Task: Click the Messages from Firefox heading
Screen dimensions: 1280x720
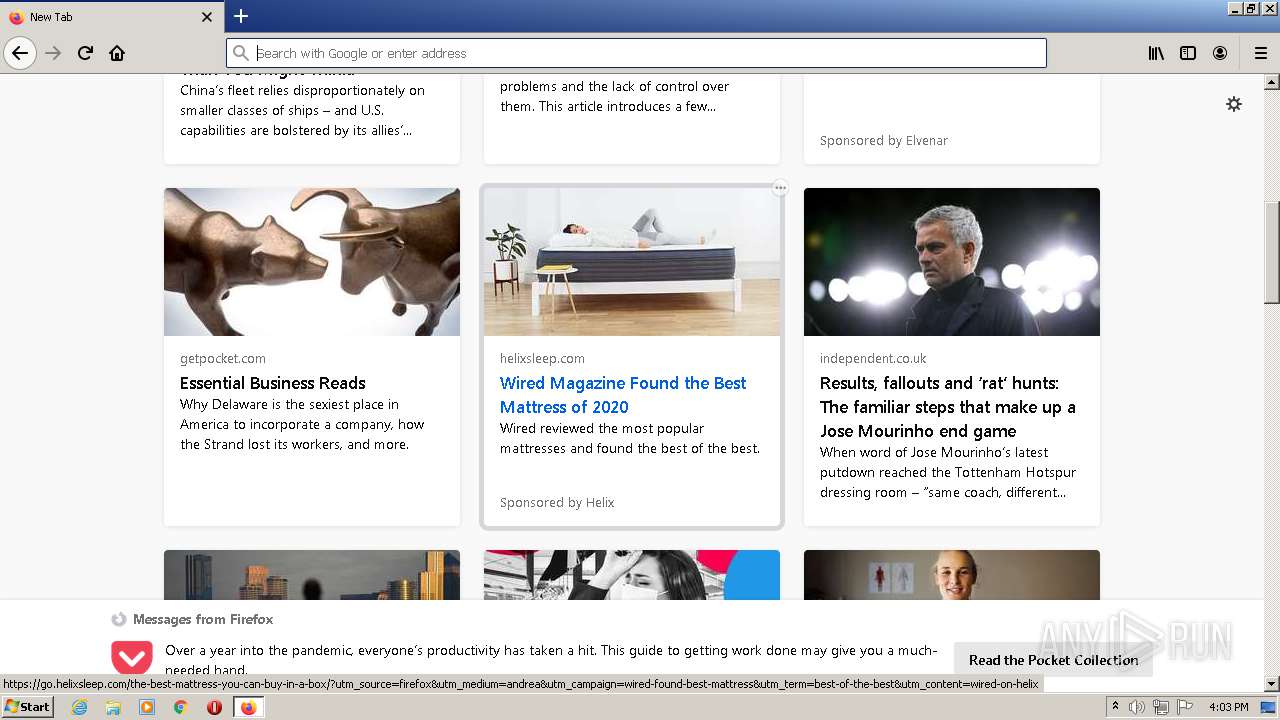Action: click(203, 619)
